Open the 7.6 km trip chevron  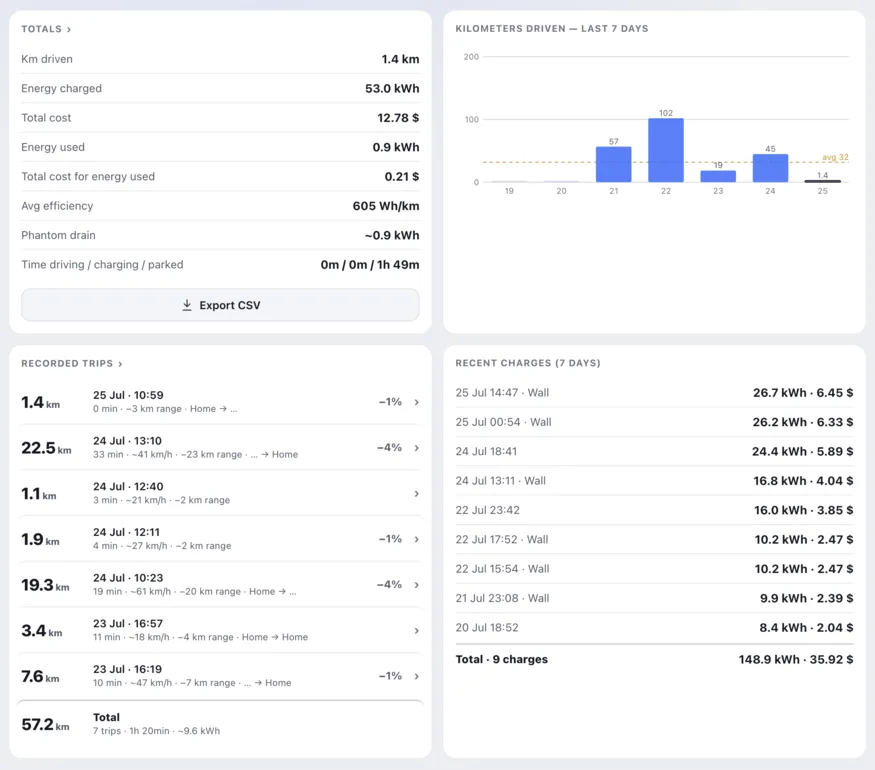(x=416, y=676)
